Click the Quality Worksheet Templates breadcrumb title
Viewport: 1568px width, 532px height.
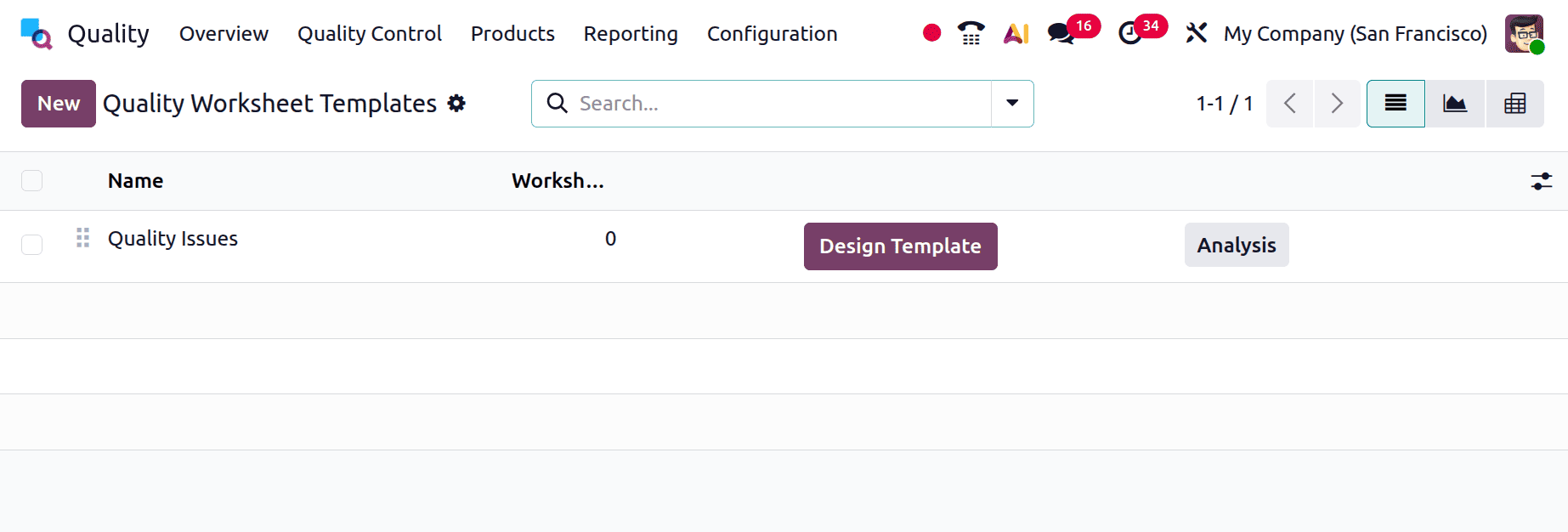tap(269, 104)
